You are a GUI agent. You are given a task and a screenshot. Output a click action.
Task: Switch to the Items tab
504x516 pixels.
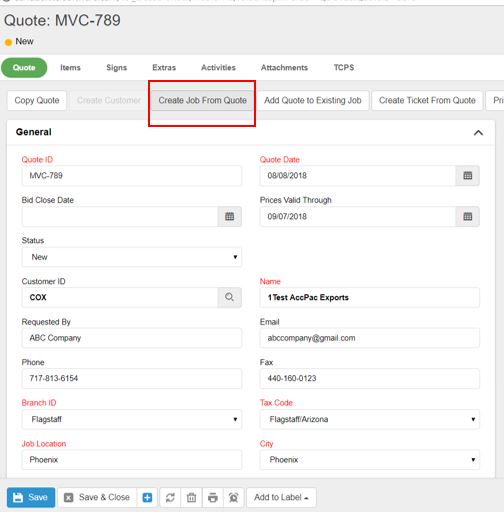70,68
